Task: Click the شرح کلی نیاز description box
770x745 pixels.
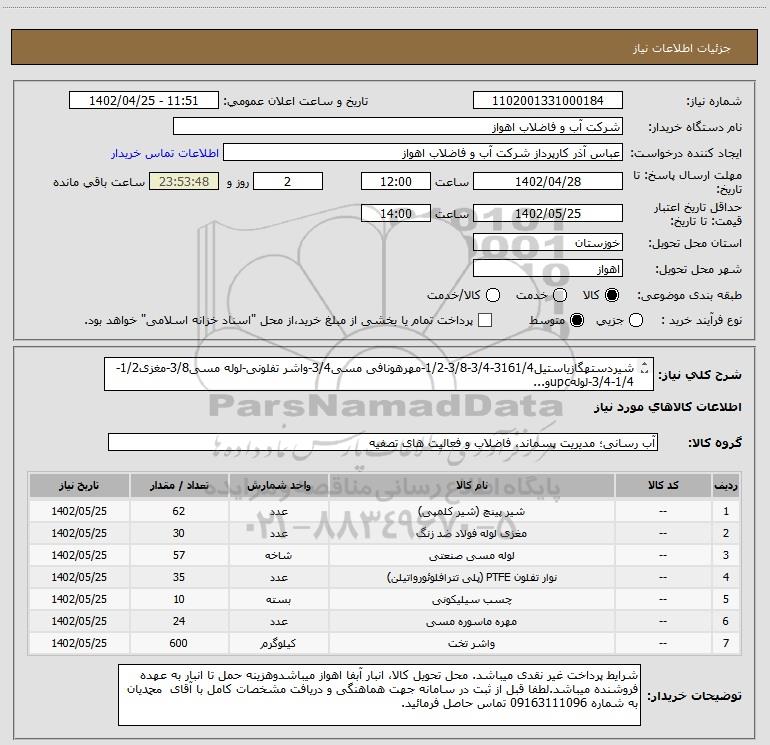Action: coord(379,374)
